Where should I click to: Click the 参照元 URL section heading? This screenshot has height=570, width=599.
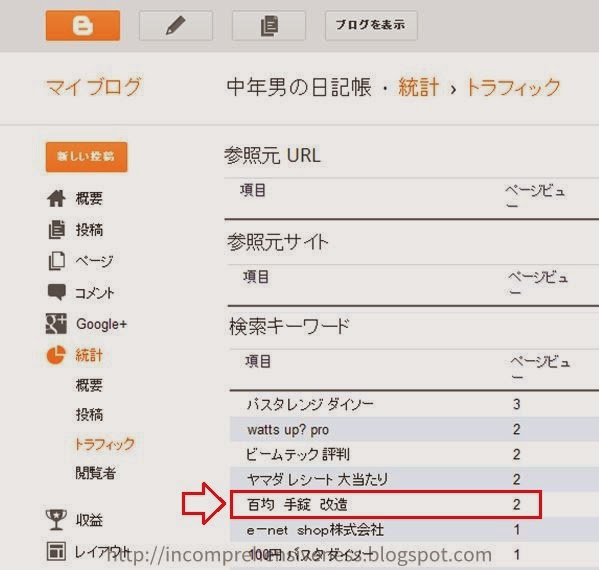272,155
